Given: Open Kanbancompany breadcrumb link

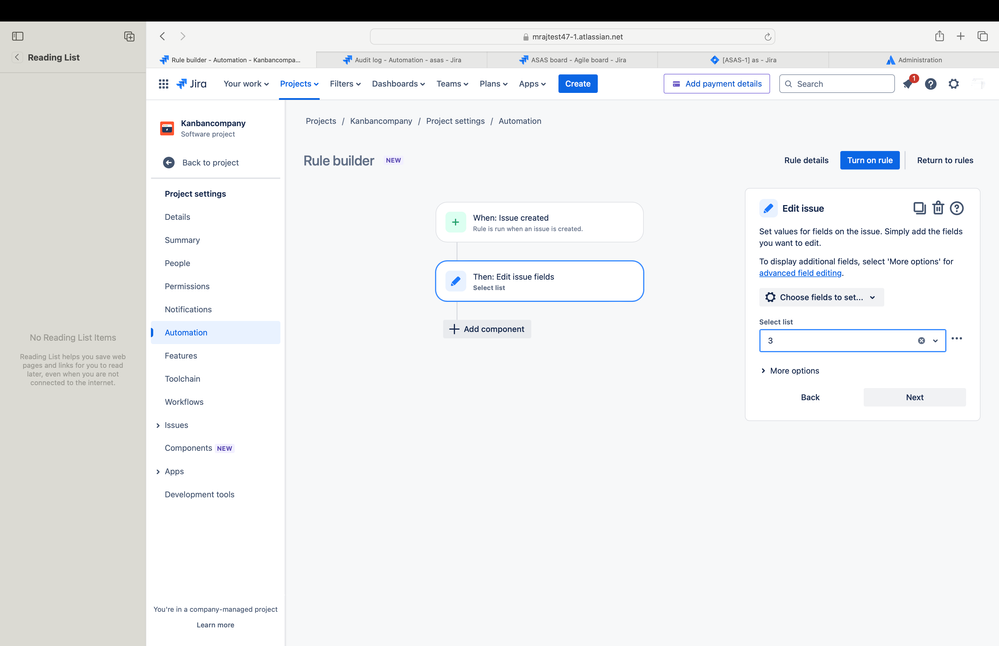Looking at the screenshot, I should (381, 121).
